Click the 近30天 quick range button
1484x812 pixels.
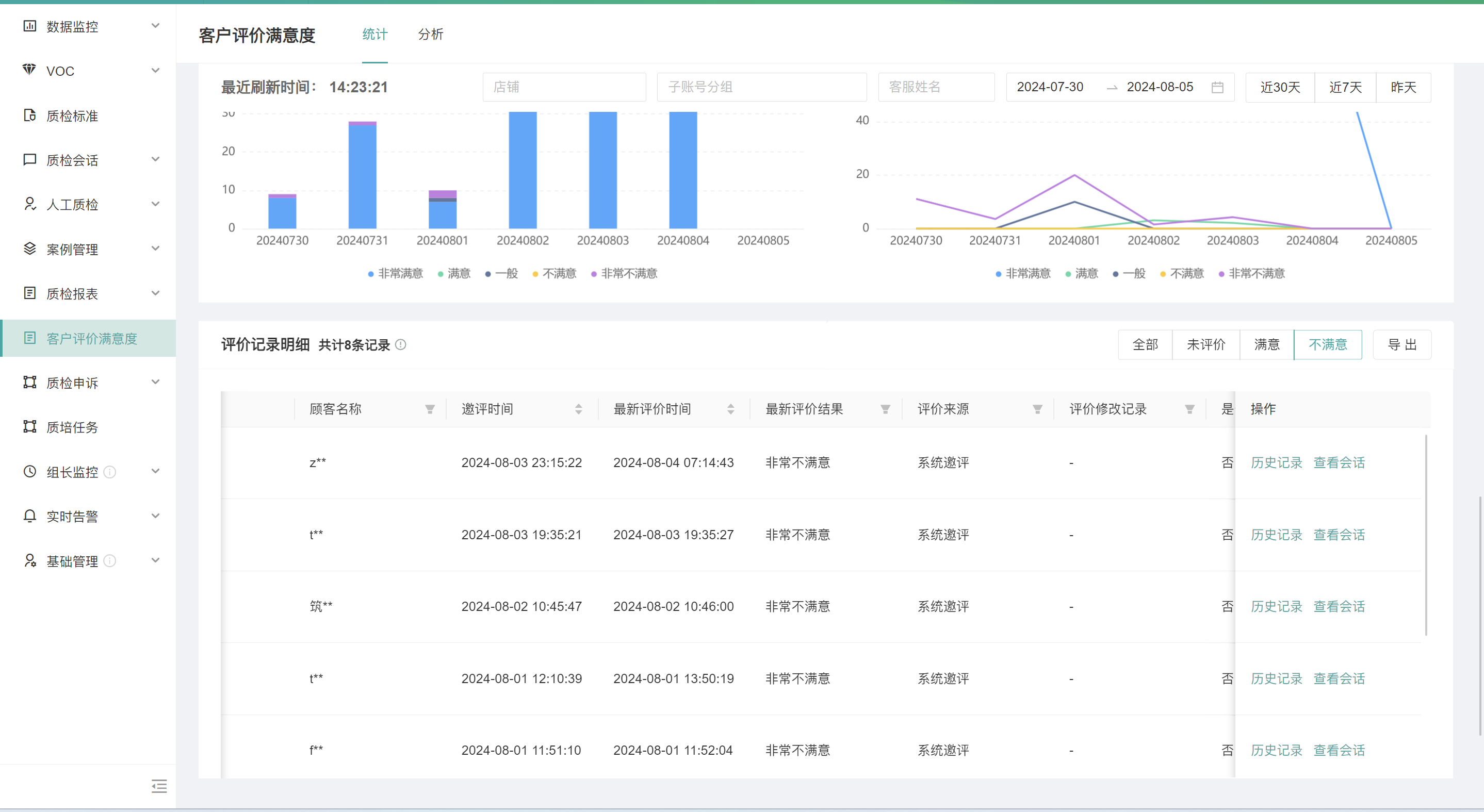[1280, 87]
